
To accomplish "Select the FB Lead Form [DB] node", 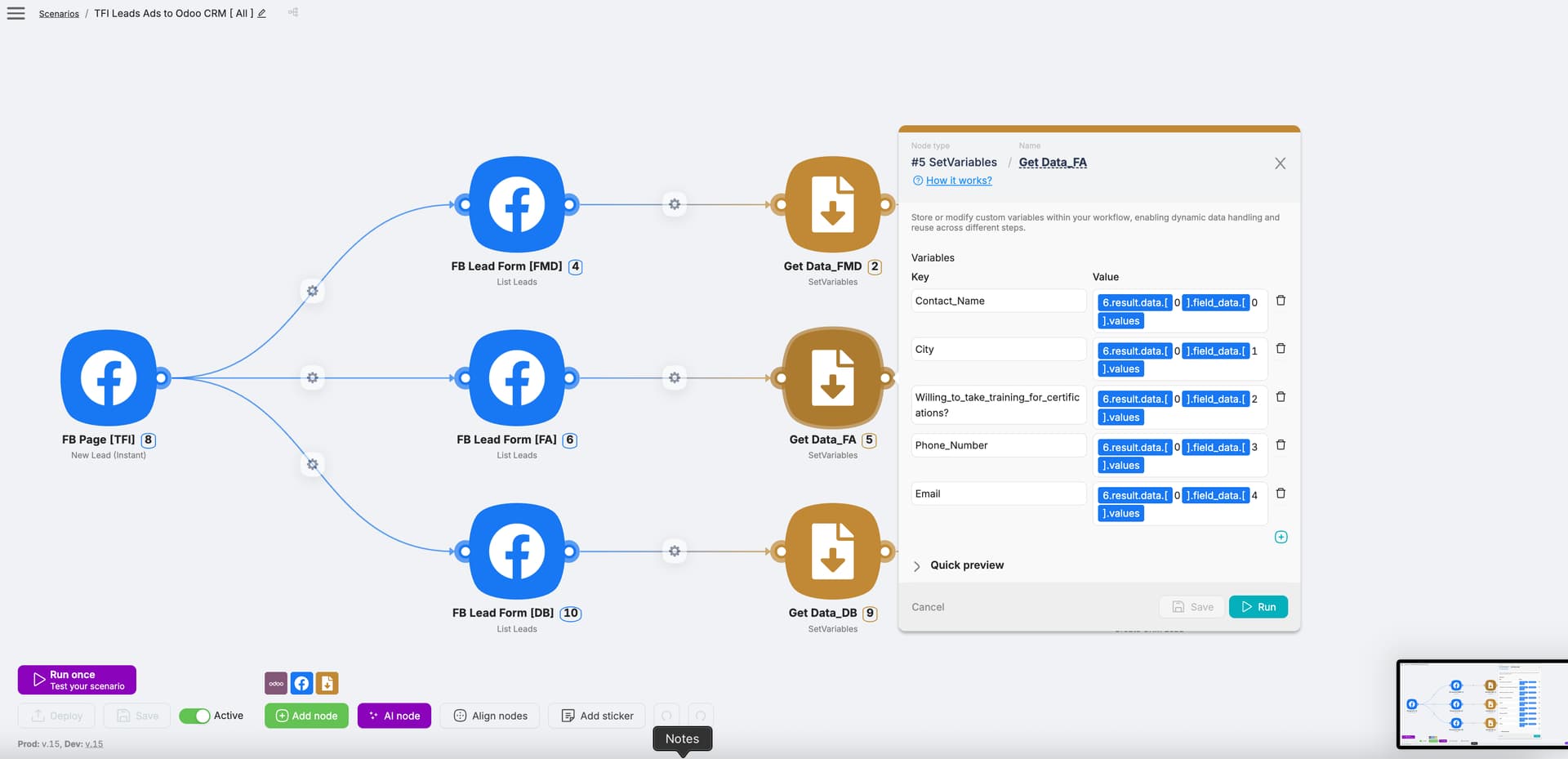I will click(517, 551).
